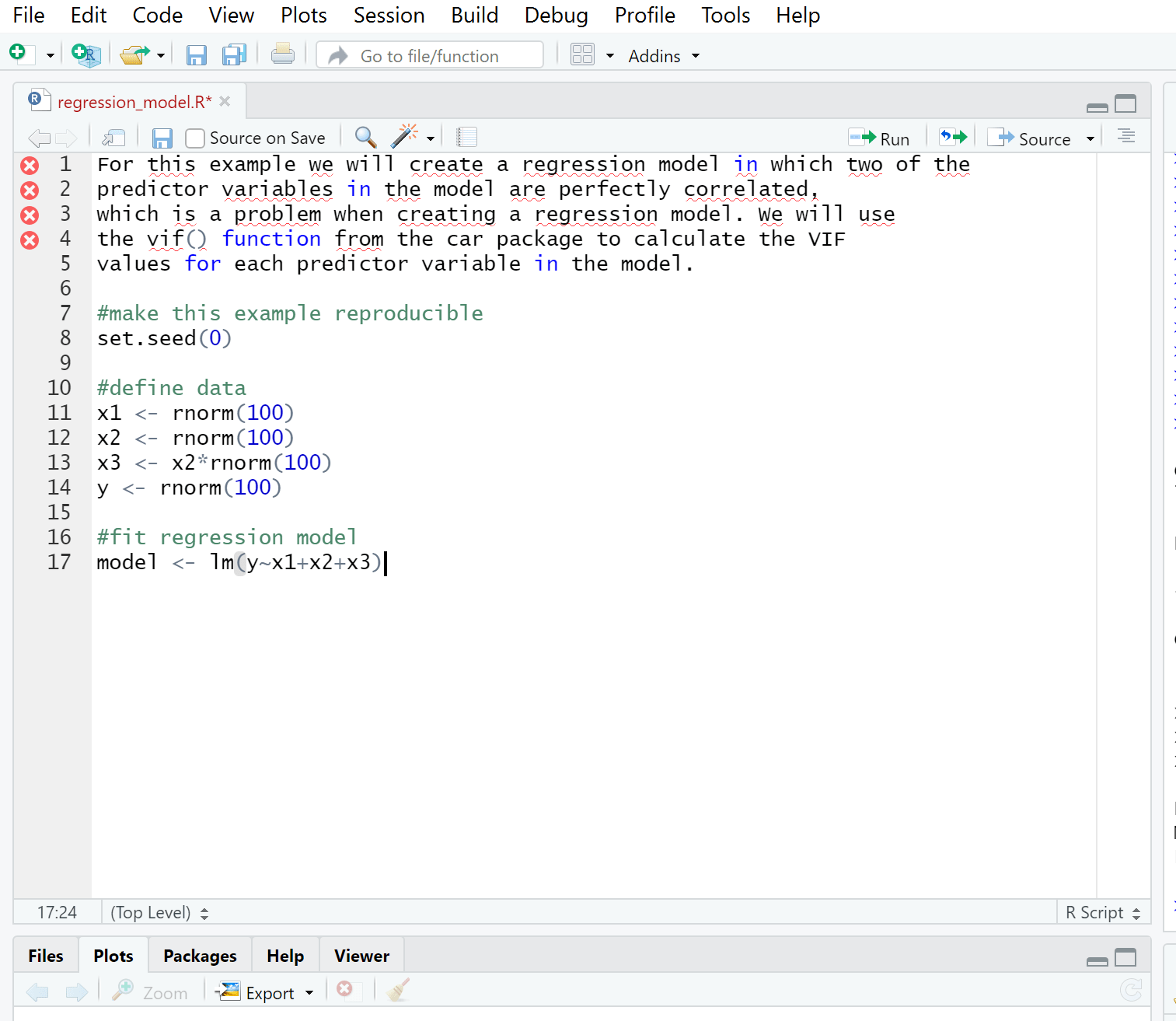Run the current line of code

click(x=881, y=138)
